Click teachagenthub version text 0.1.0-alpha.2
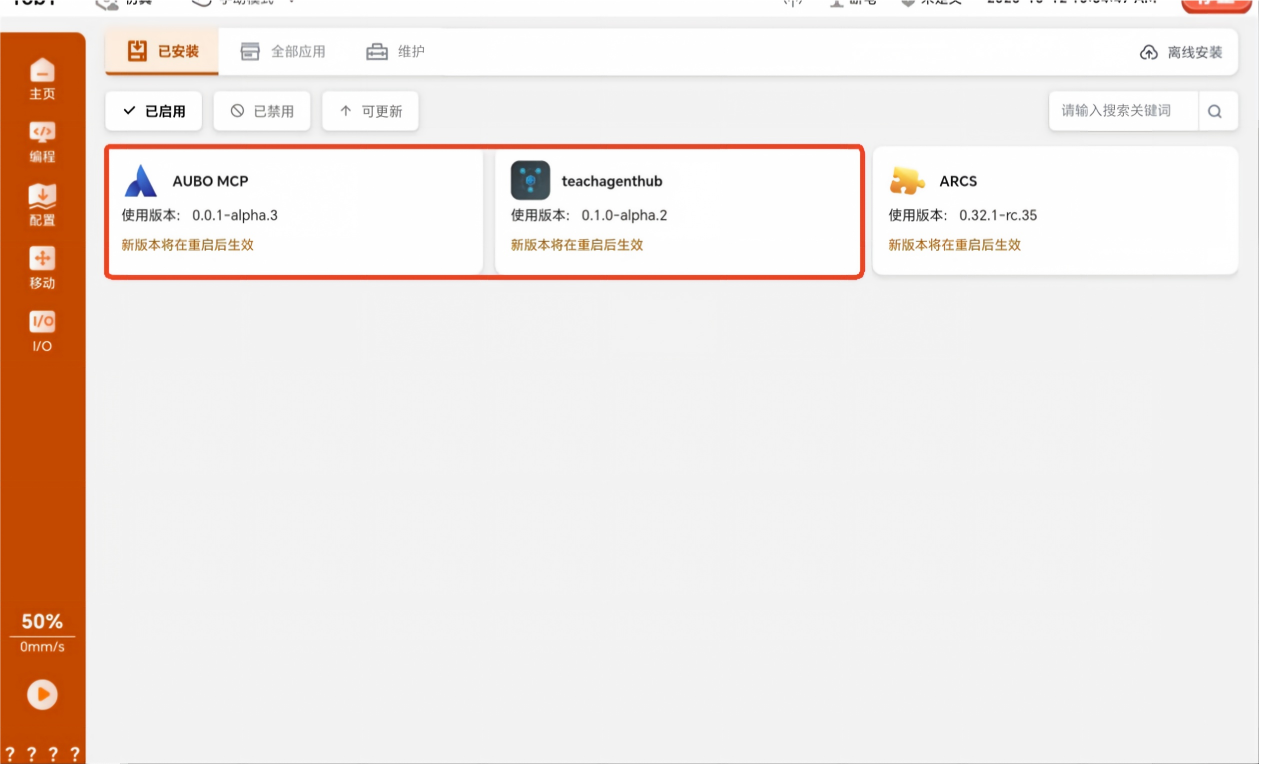1261x765 pixels. tap(625, 215)
